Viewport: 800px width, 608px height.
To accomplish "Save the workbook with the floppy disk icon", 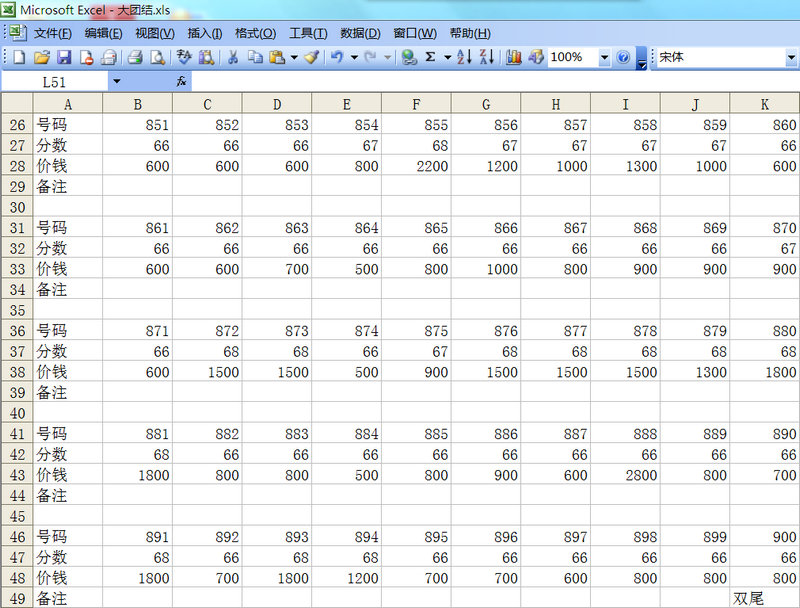I will coord(63,58).
